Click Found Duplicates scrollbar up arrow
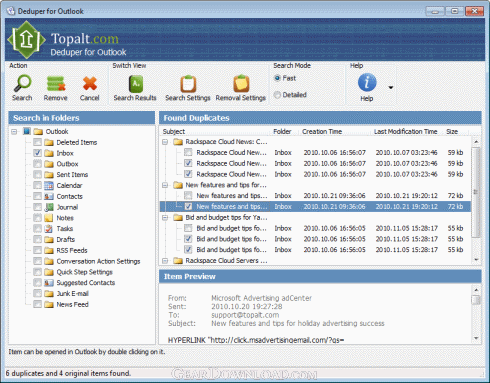The height and width of the screenshot is (383, 490). pyautogui.click(x=476, y=142)
